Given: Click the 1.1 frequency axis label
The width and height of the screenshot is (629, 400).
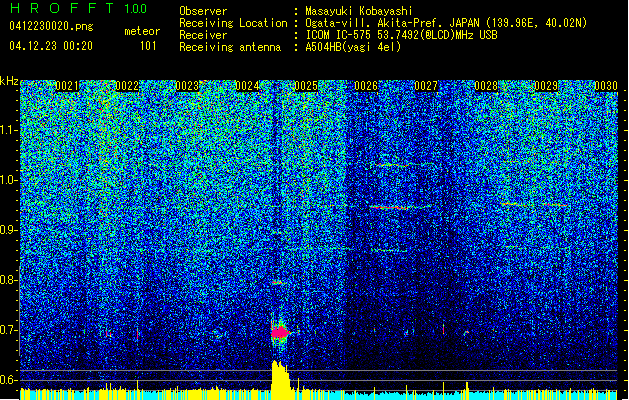Looking at the screenshot, I should [8, 130].
